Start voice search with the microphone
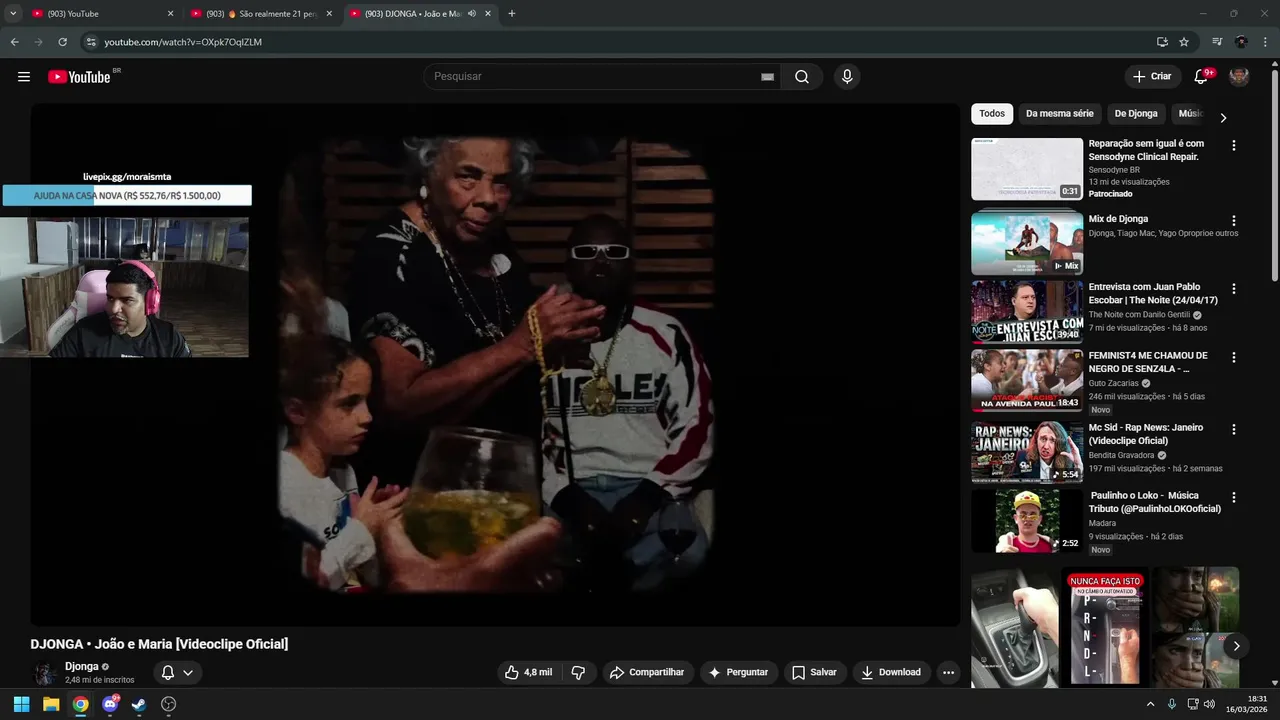Image resolution: width=1280 pixels, height=720 pixels. [x=847, y=77]
